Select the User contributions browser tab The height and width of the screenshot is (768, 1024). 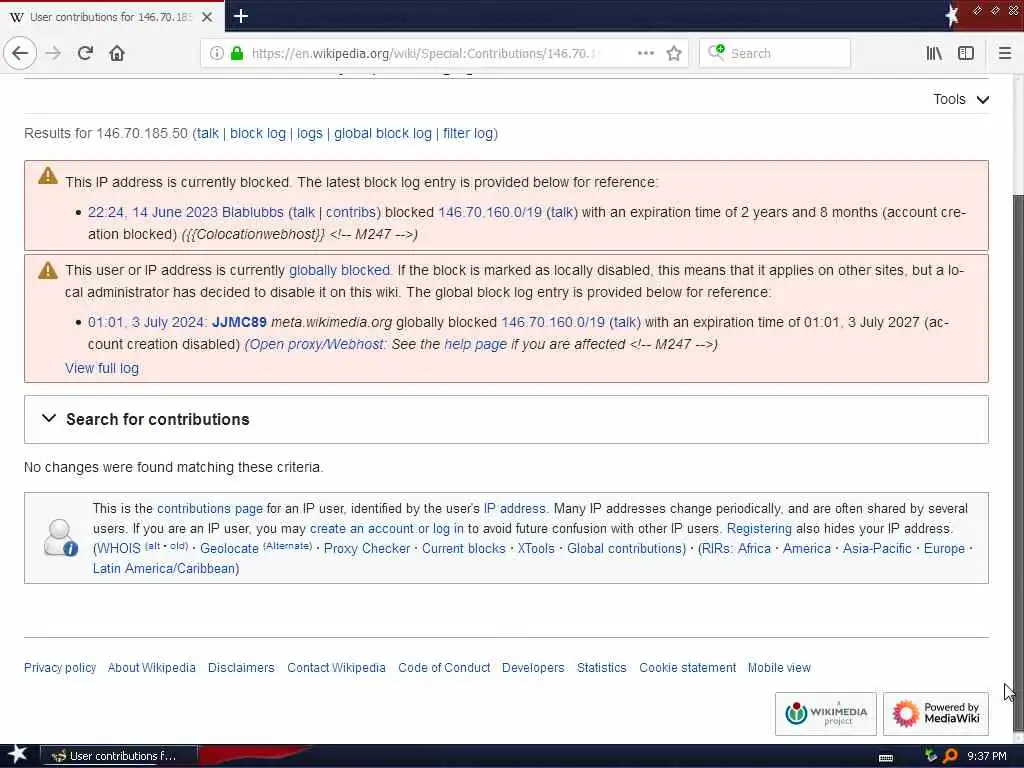[112, 17]
